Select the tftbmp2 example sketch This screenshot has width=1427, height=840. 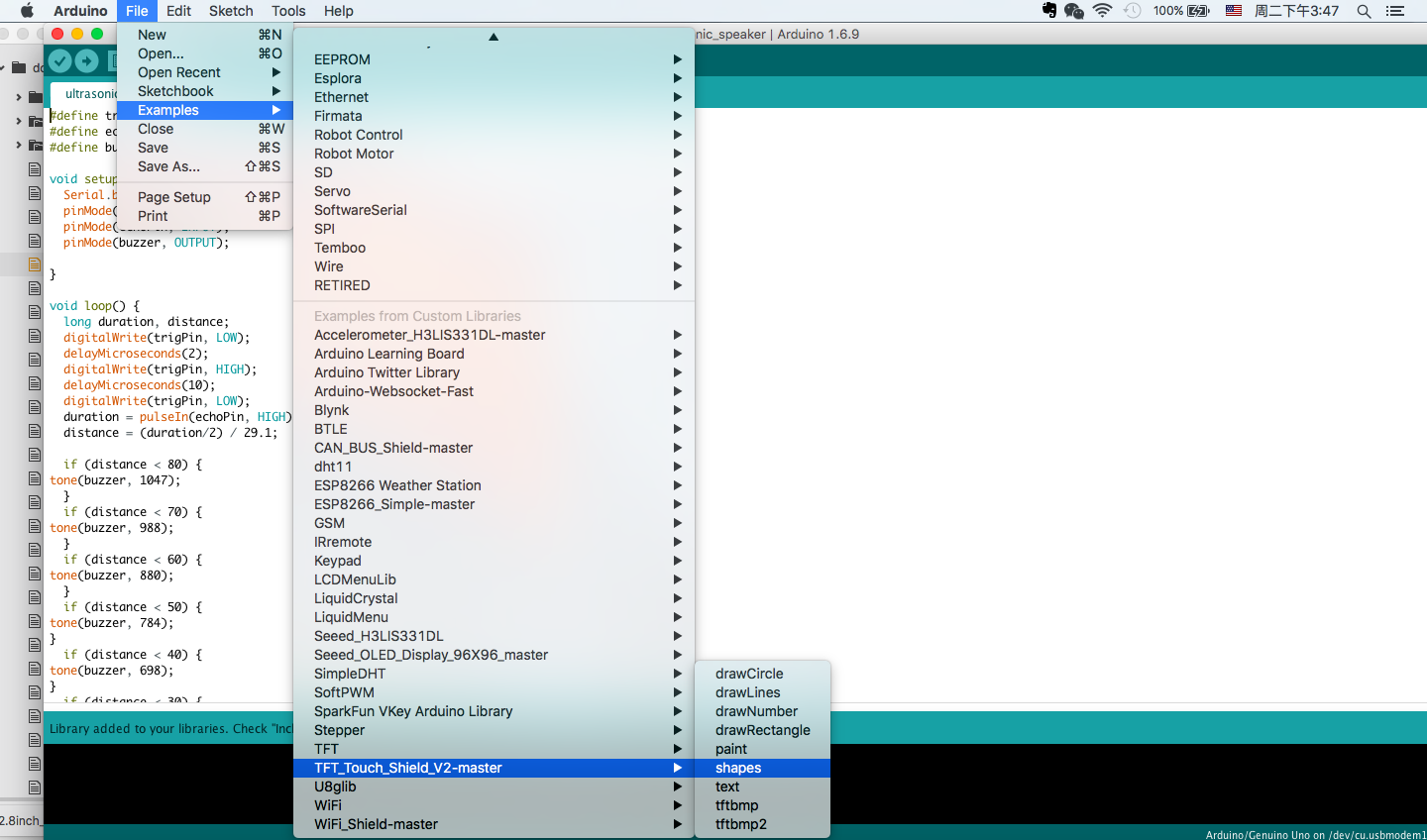(741, 824)
